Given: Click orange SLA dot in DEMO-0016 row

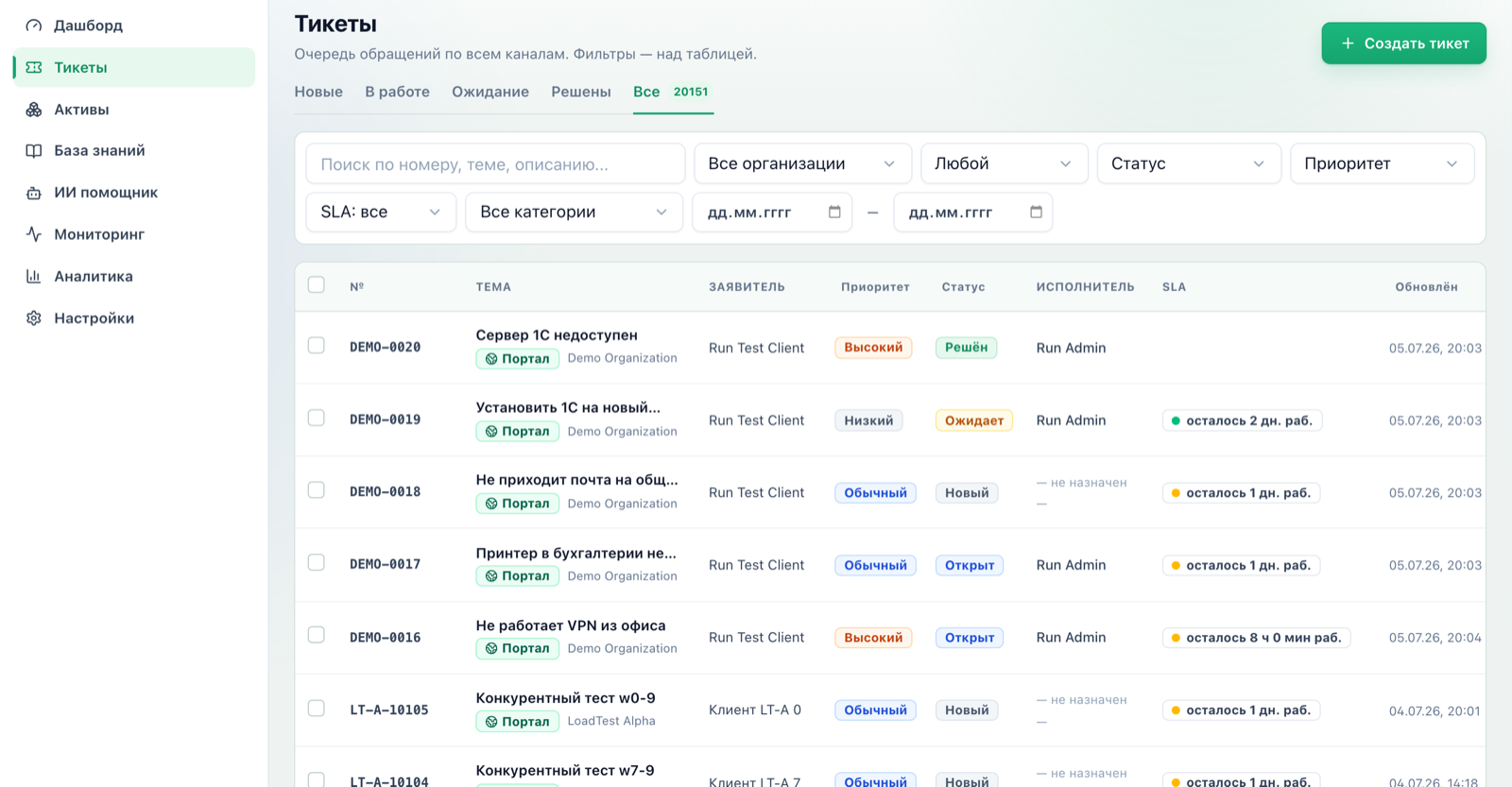Looking at the screenshot, I should [x=1176, y=638].
